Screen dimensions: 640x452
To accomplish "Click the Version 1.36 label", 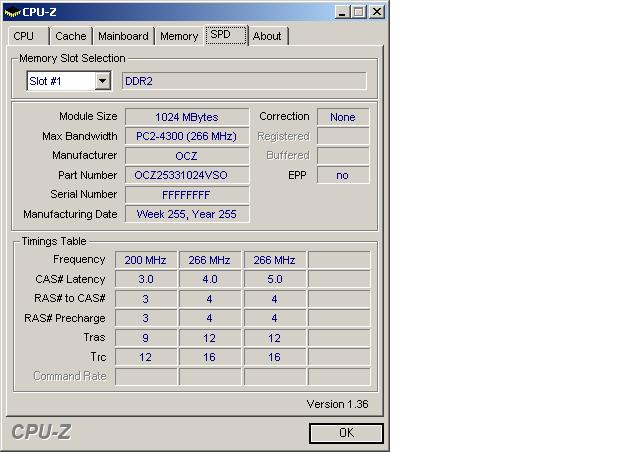I will [338, 404].
